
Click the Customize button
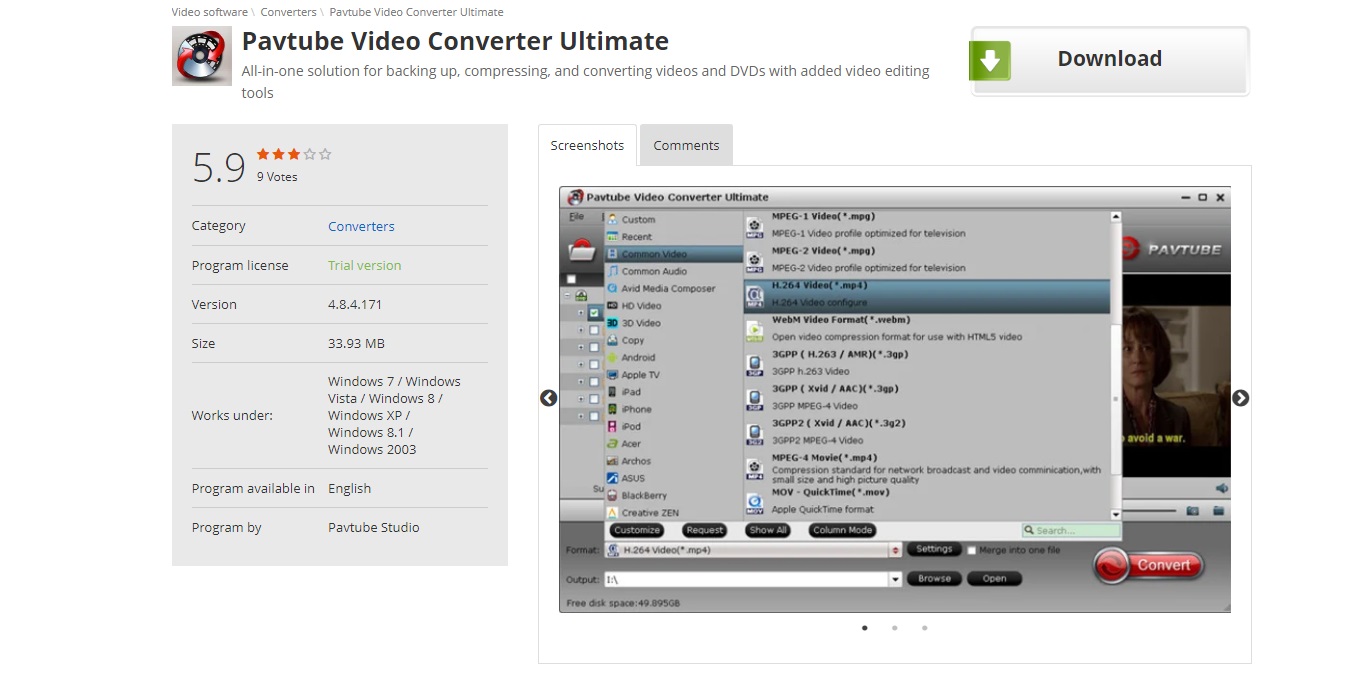(637, 530)
